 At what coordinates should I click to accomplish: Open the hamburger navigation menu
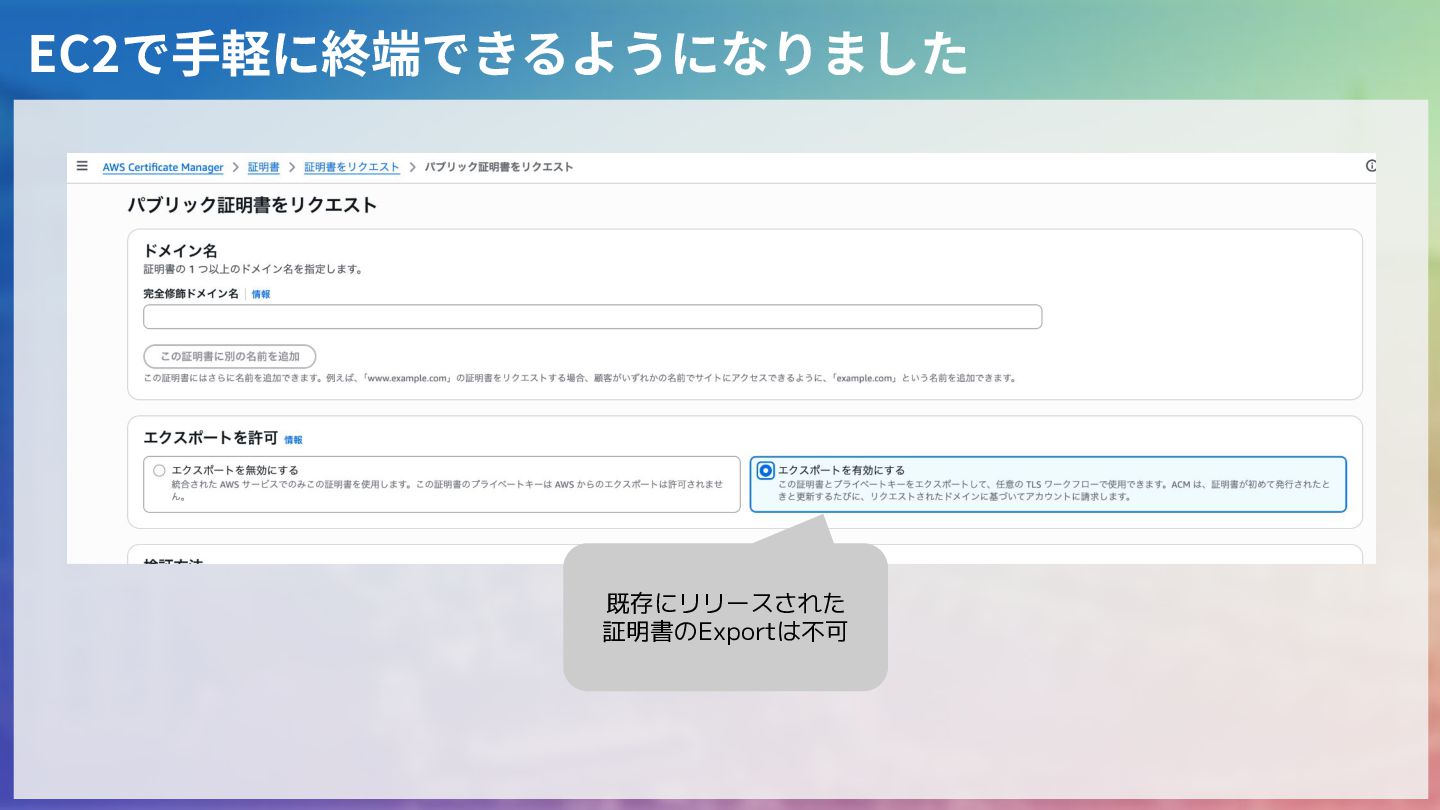tap(82, 166)
